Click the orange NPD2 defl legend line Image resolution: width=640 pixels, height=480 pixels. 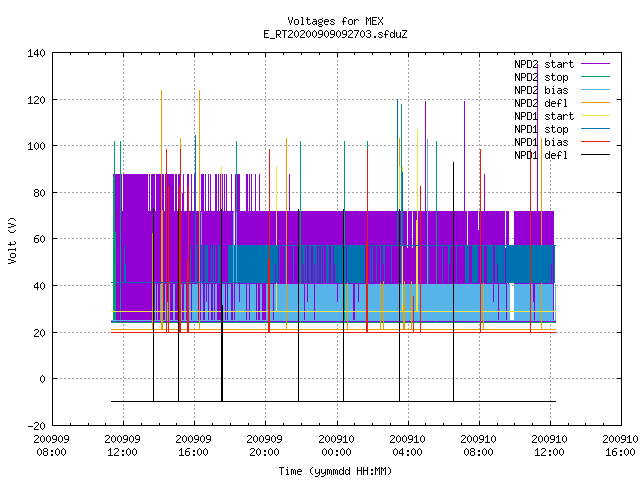[x=595, y=103]
